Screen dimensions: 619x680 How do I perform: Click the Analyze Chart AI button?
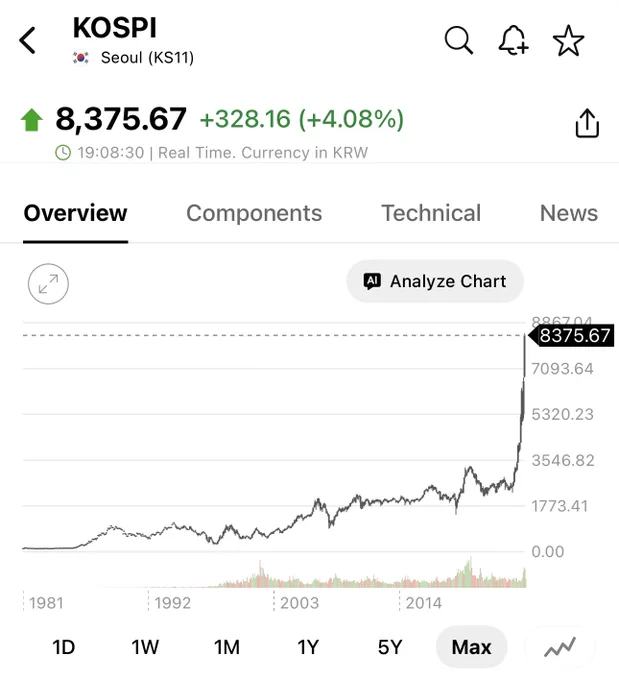(435, 281)
